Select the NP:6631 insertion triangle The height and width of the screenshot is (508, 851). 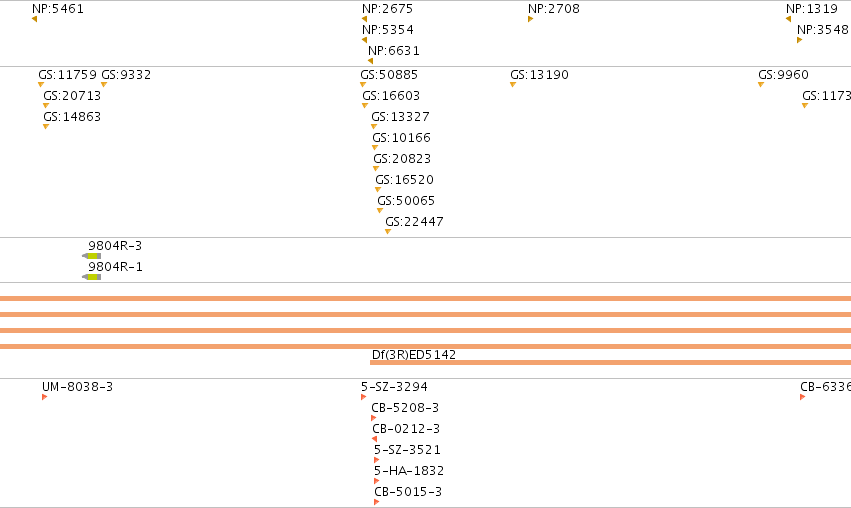tap(370, 61)
